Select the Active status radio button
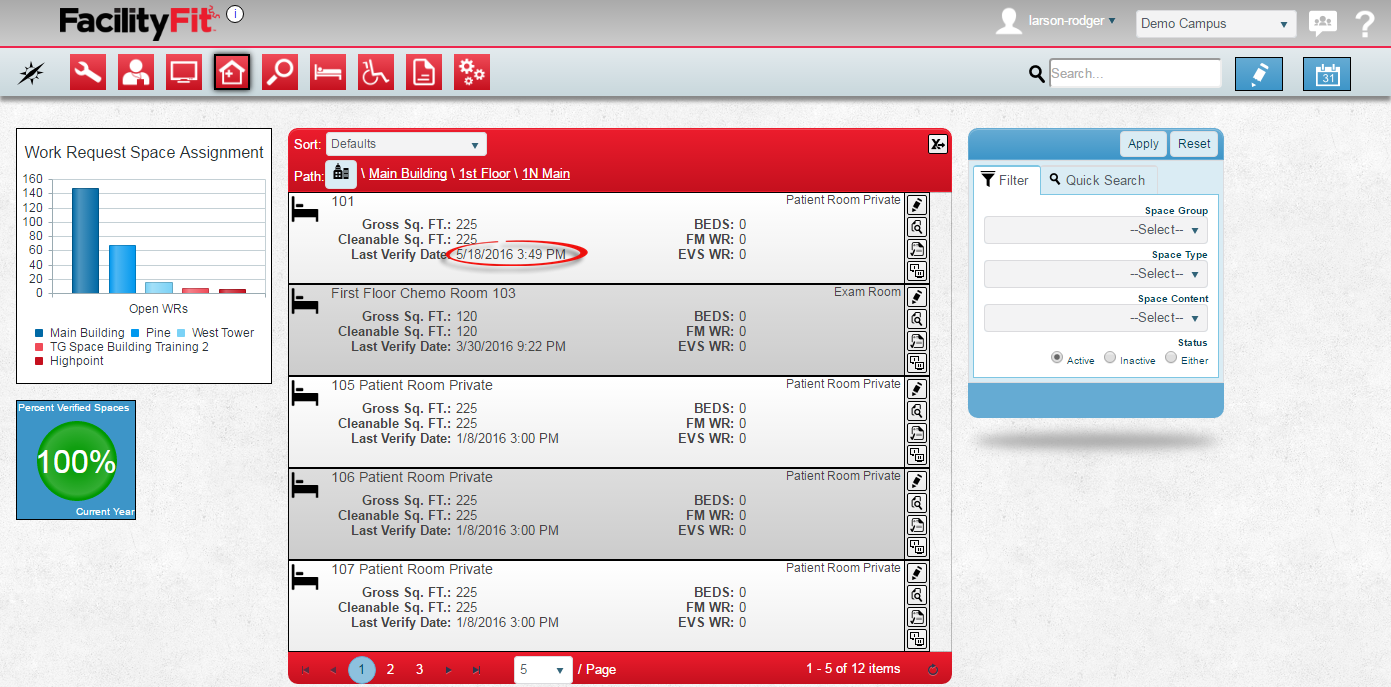 pos(1057,358)
